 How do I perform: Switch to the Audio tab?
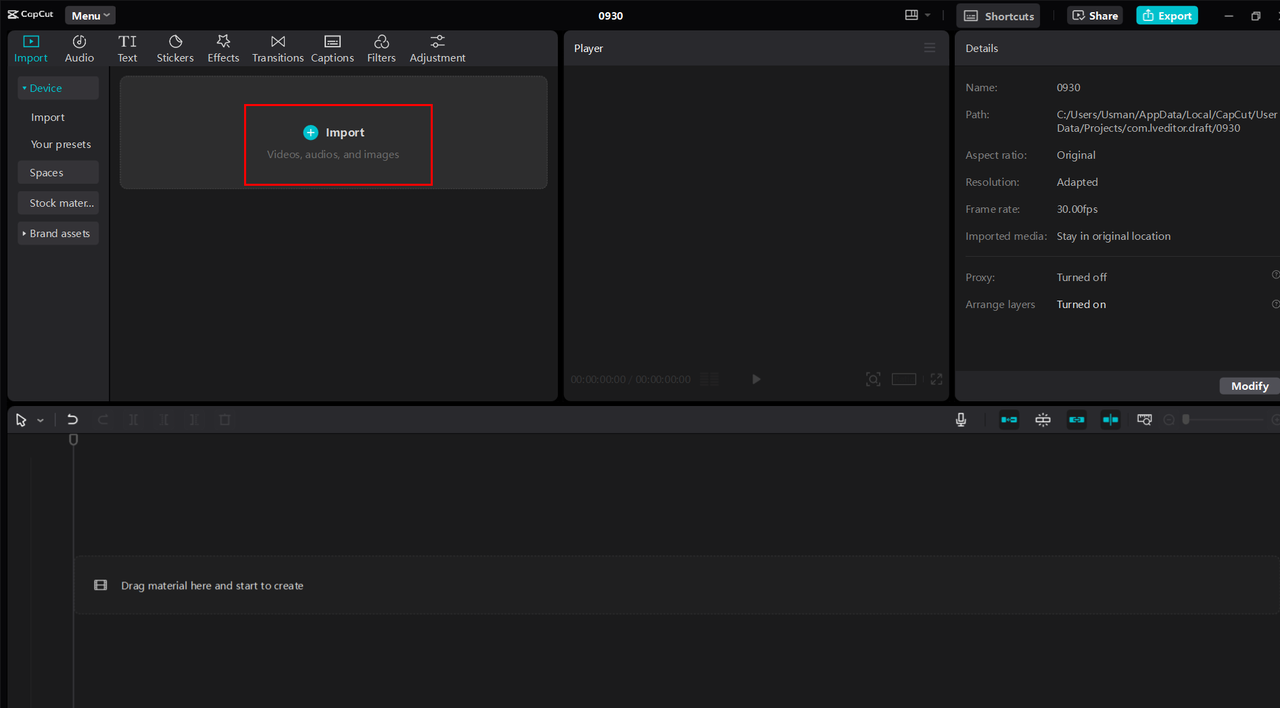tap(79, 49)
